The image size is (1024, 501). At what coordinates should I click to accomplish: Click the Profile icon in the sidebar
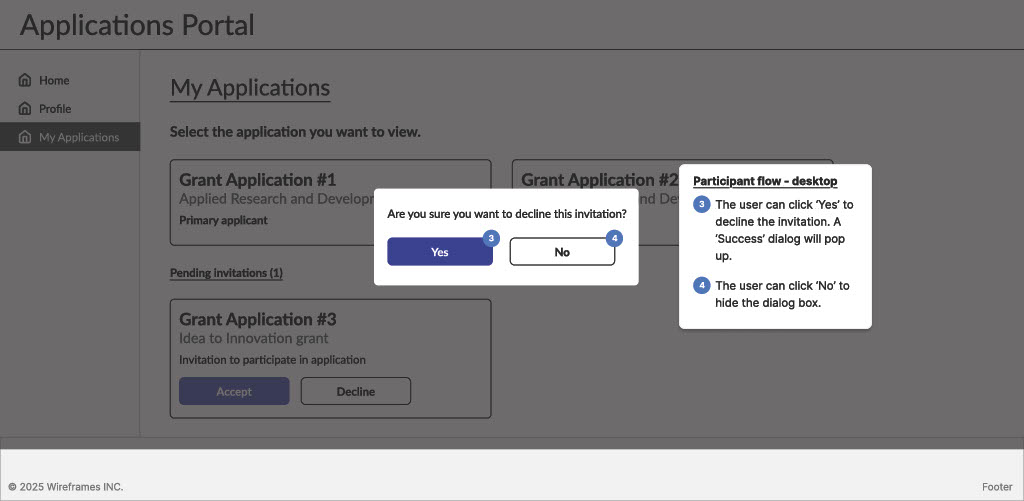[x=25, y=109]
